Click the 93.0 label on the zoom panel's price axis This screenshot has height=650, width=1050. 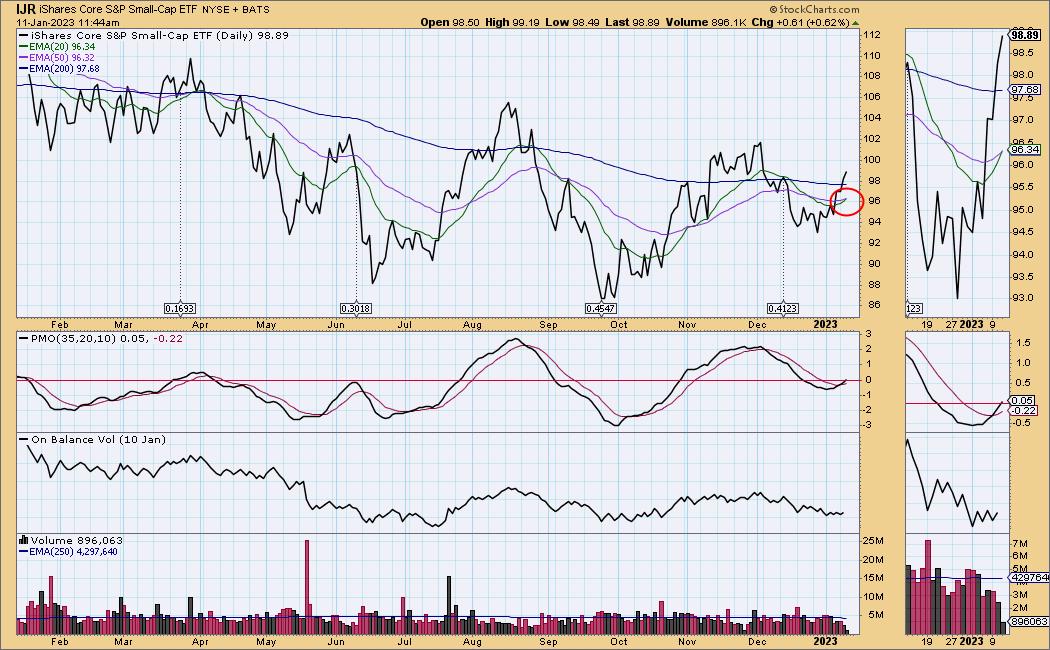tap(1021, 298)
